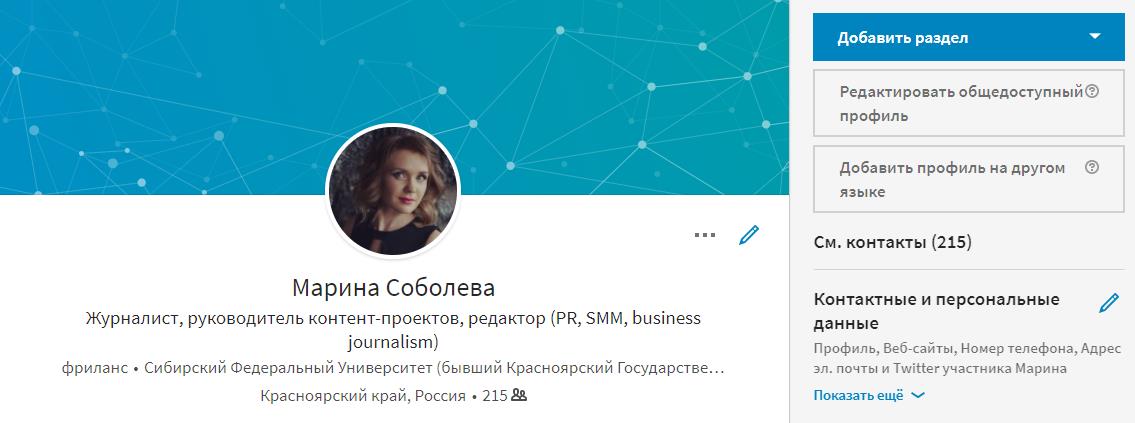This screenshot has height=423, width=1135.
Task: Select Добавить профиль на другом языке
Action: (x=969, y=179)
